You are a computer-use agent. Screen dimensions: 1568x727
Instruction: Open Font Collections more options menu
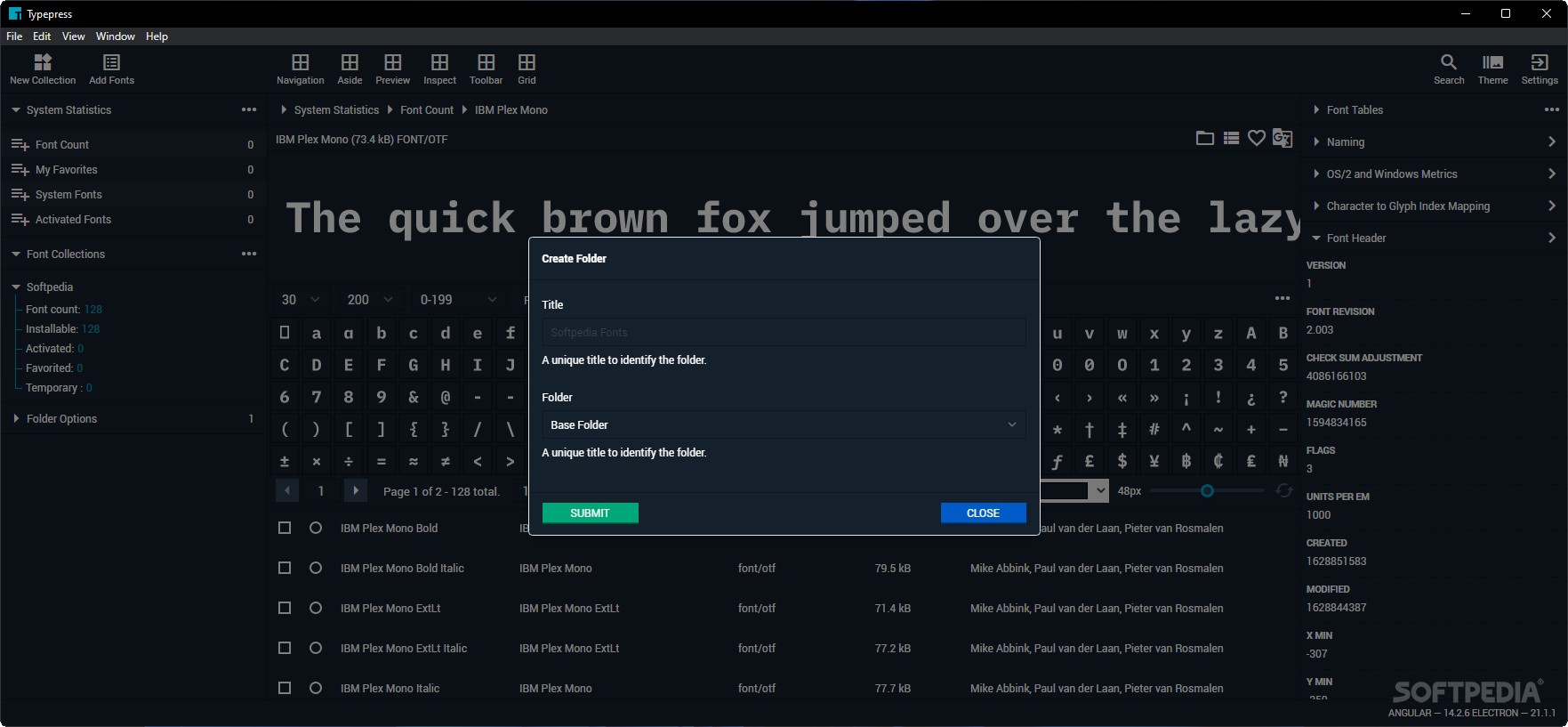[249, 254]
